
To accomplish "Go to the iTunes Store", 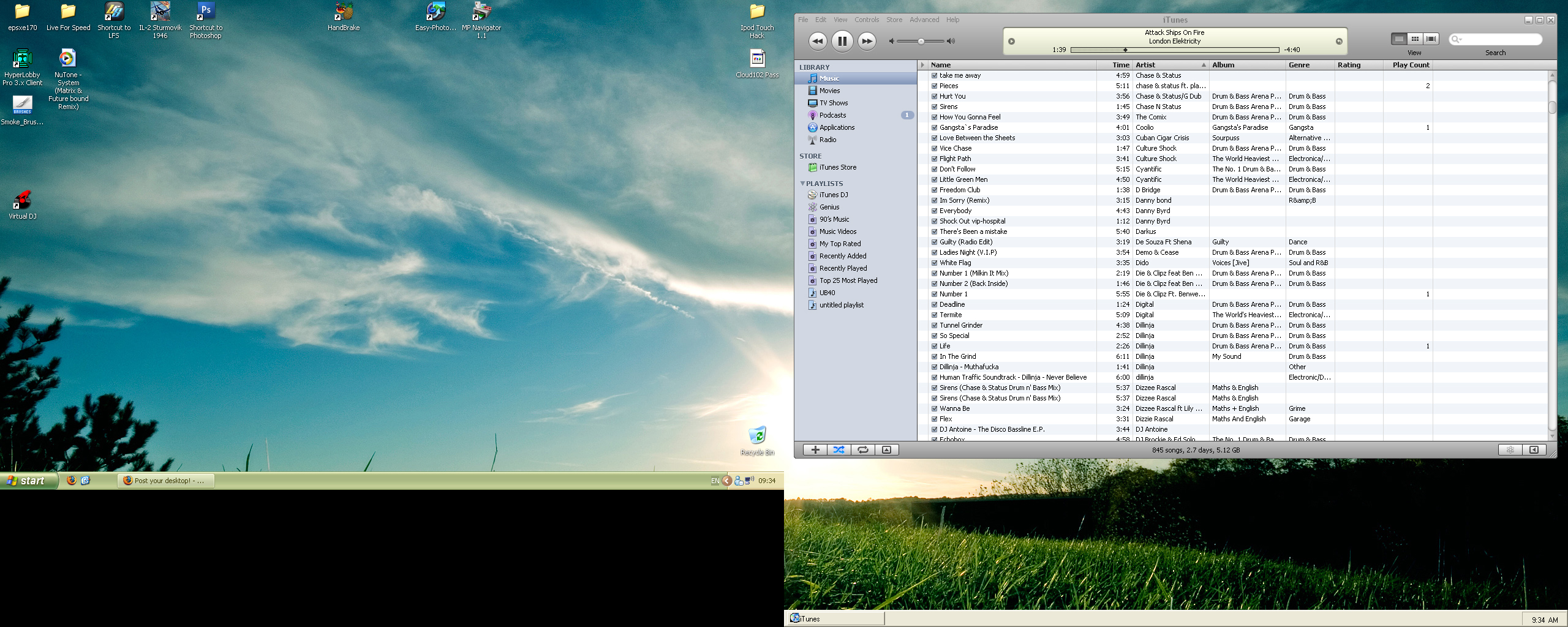I will (856, 167).
